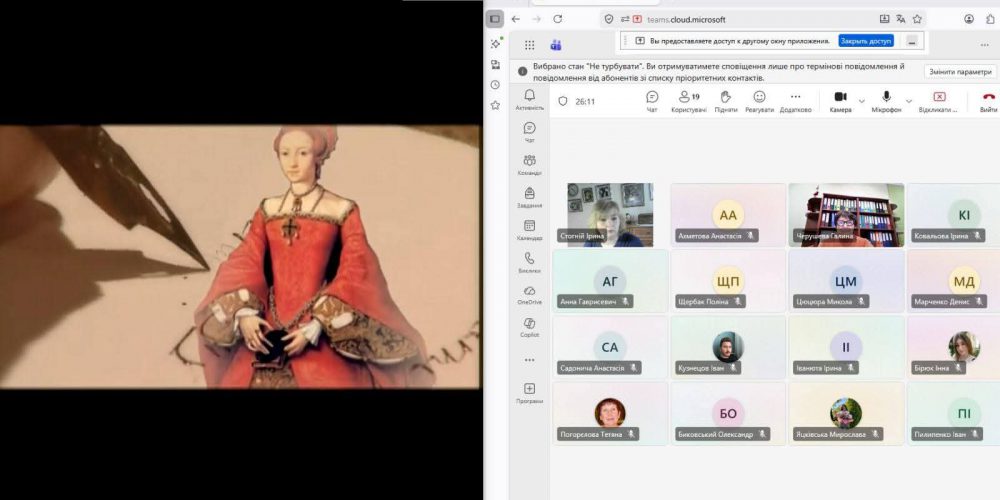Viewport: 1000px width, 500px height.
Task: Click tracking protection shield in address bar
Action: click(609, 19)
